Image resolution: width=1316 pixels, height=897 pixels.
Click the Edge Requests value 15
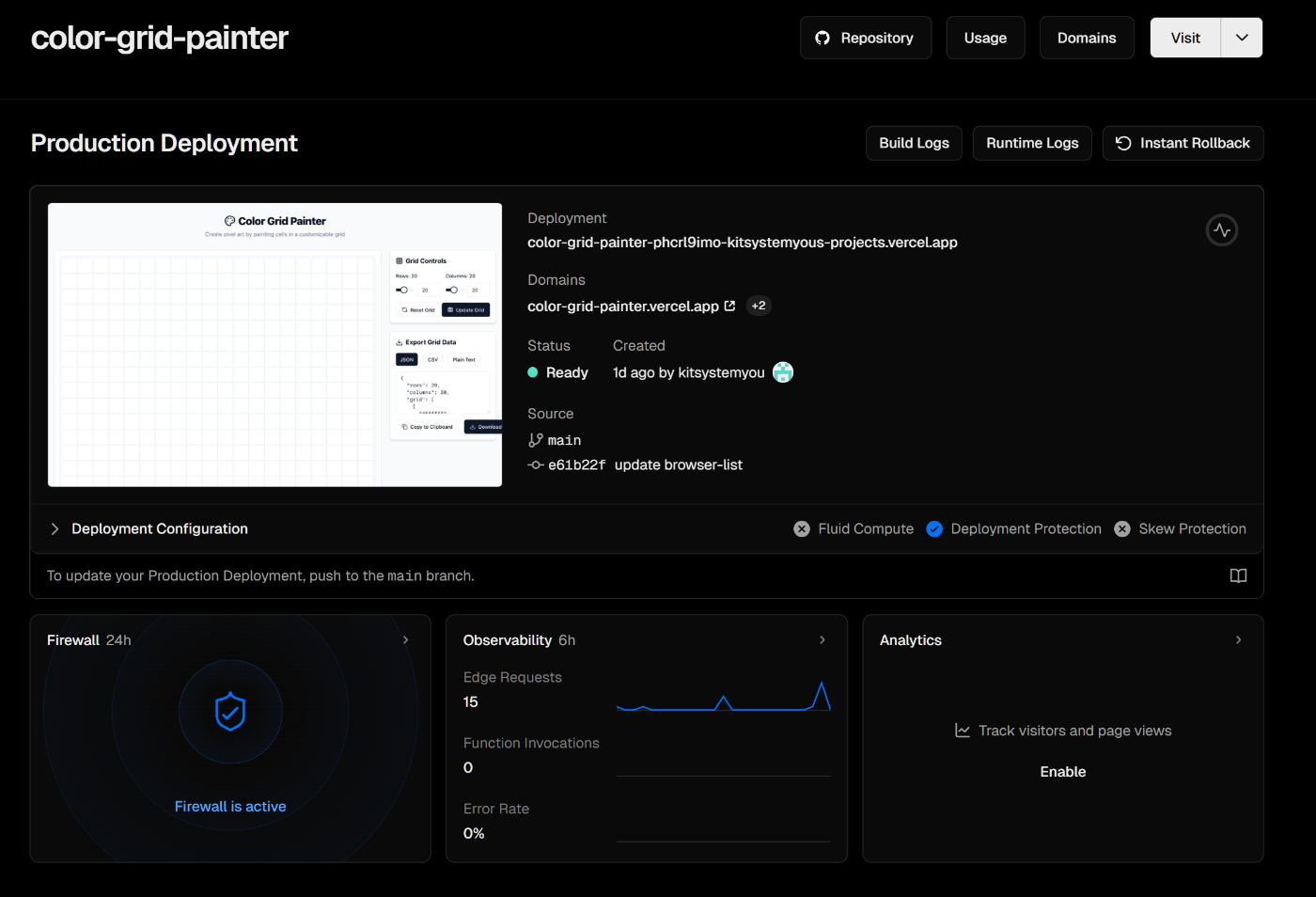[x=470, y=702]
